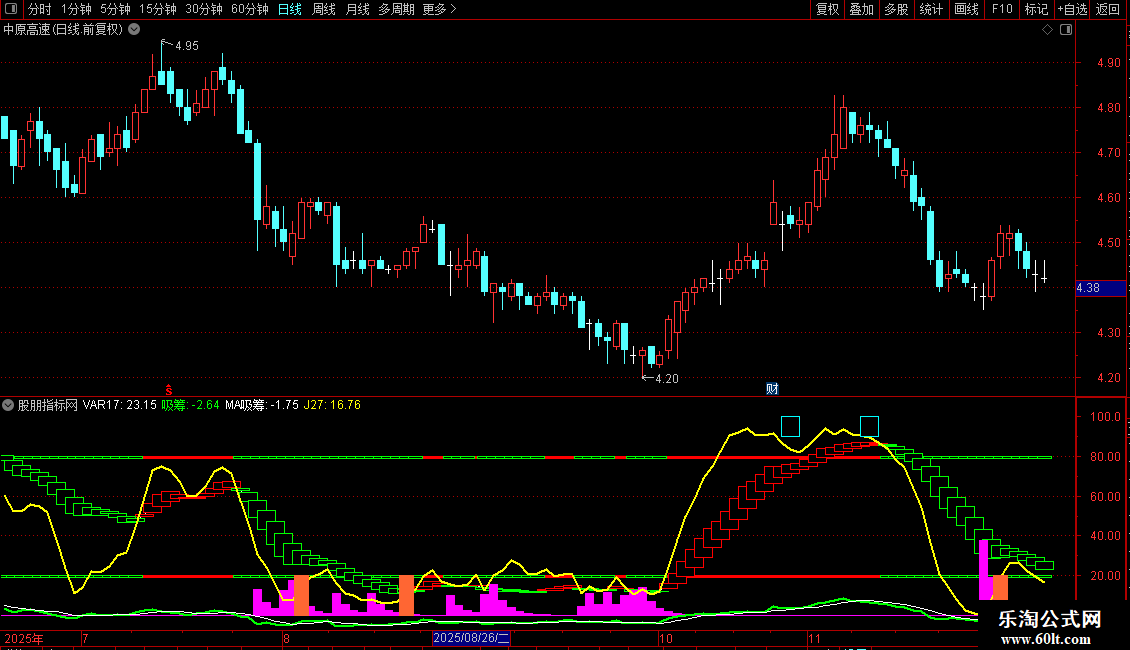Image resolution: width=1130 pixels, height=650 pixels.
Task: Click the 2025年 label on time axis
Action: (24, 638)
